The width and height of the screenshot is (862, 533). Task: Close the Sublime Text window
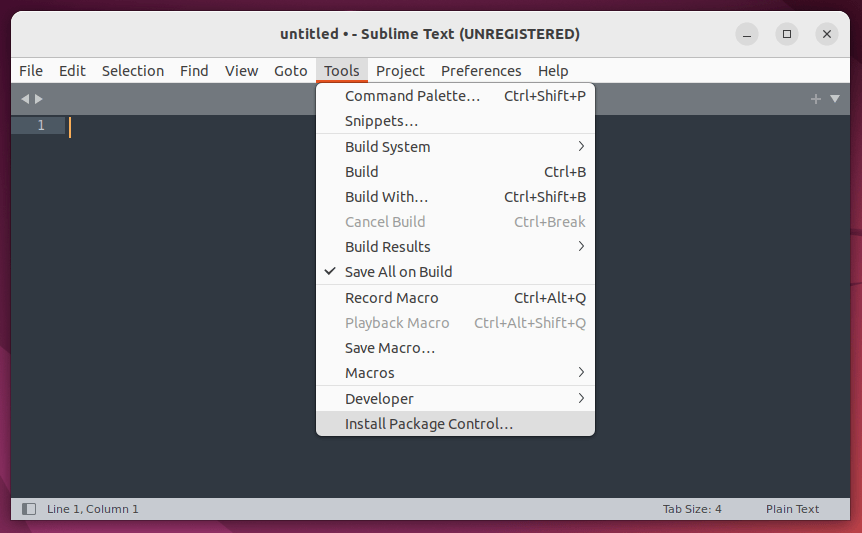(826, 34)
